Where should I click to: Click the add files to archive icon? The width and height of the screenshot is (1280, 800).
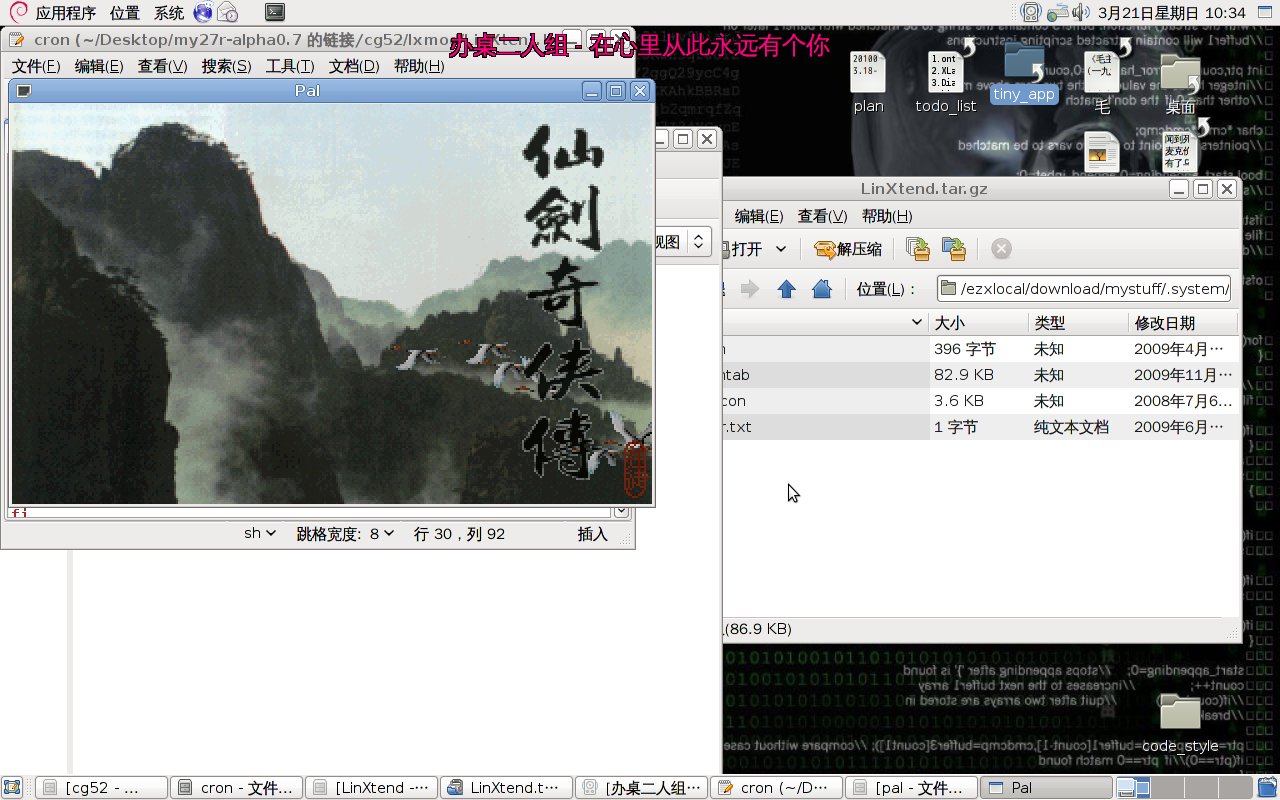[x=917, y=249]
